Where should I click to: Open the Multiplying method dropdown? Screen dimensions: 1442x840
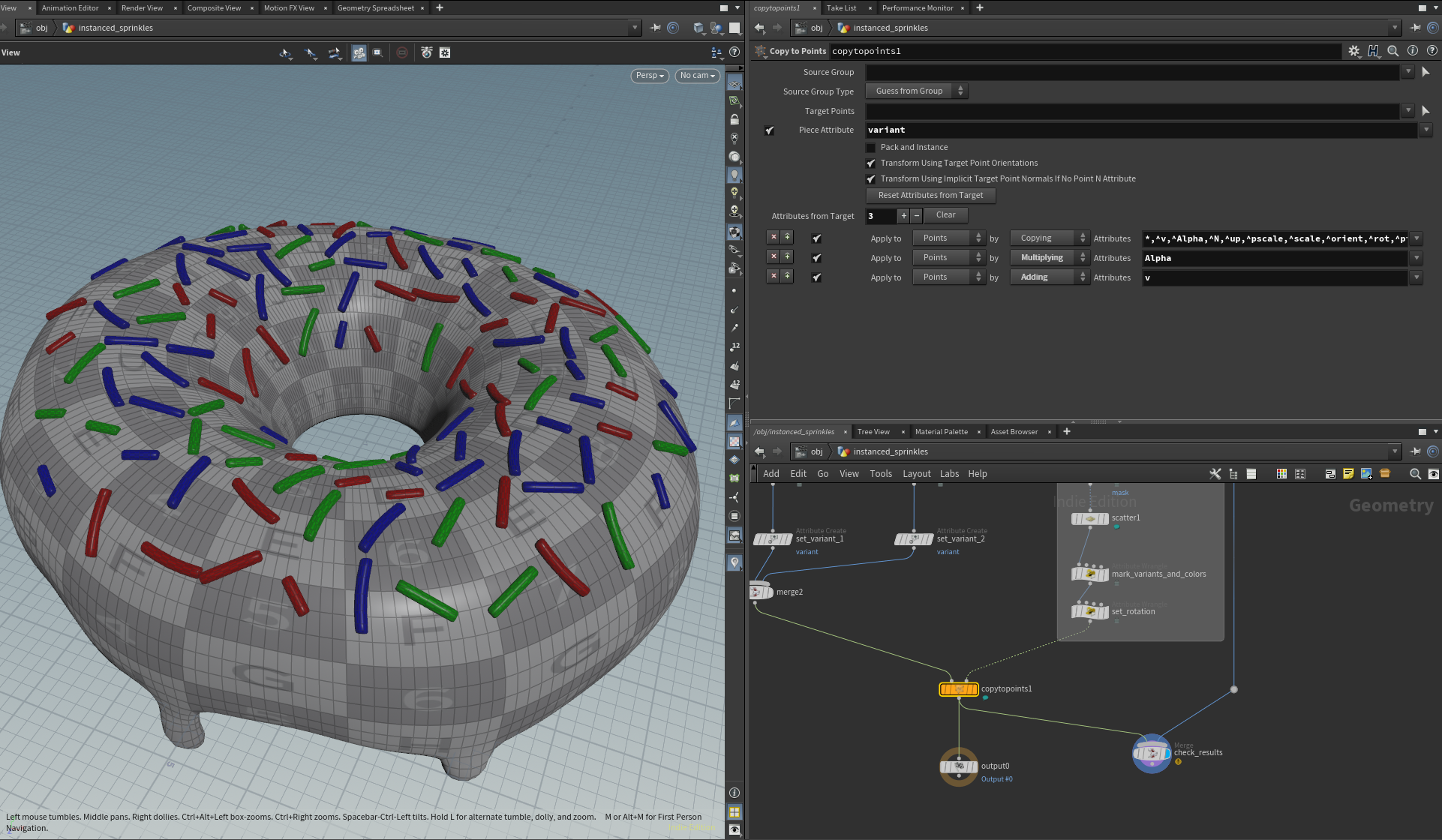(x=1049, y=258)
